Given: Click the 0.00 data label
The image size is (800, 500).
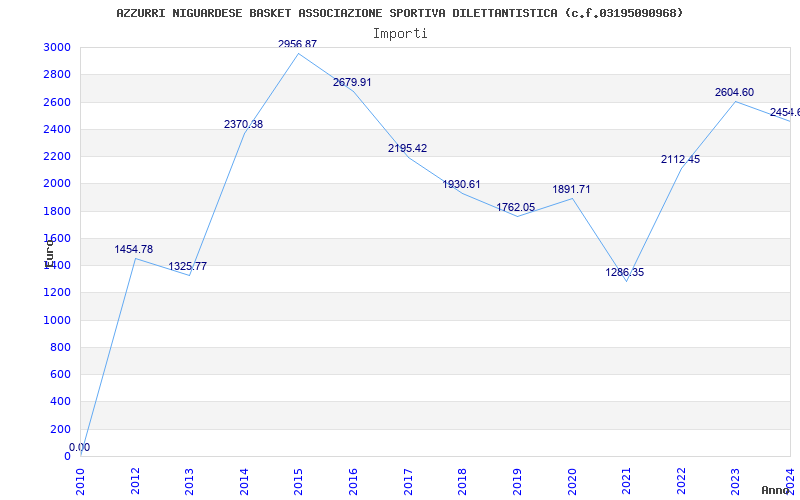Looking at the screenshot, I should pyautogui.click(x=80, y=447).
